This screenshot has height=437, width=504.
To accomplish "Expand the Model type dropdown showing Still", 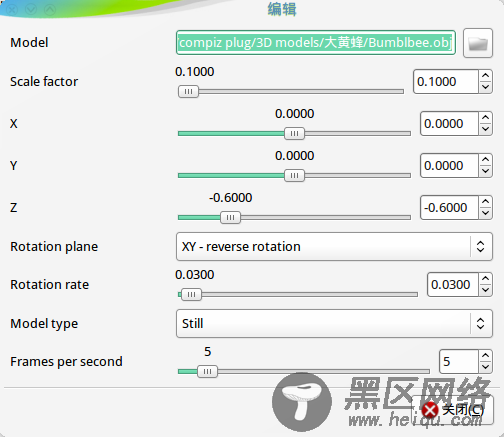I will (x=334, y=324).
